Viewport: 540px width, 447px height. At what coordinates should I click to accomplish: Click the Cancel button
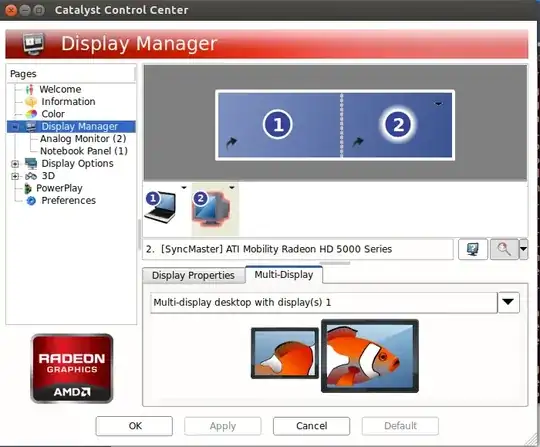click(311, 426)
